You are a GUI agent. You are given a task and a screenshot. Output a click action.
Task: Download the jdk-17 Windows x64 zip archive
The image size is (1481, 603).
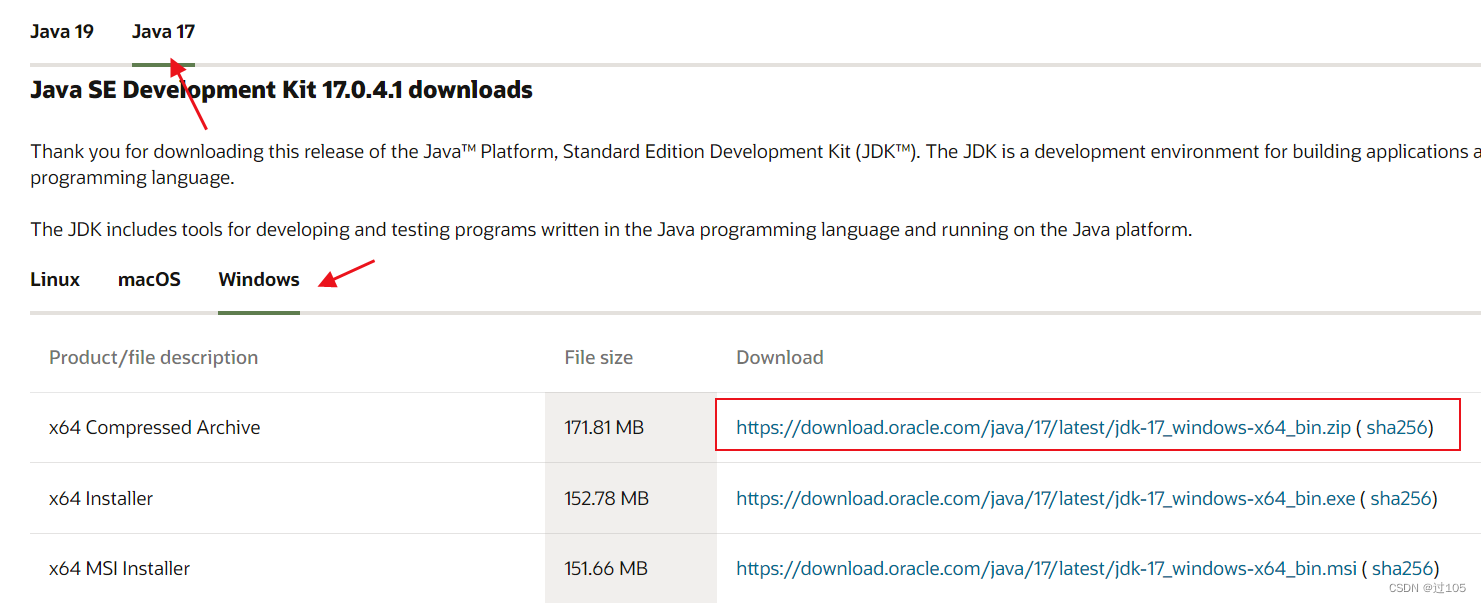click(x=1043, y=426)
